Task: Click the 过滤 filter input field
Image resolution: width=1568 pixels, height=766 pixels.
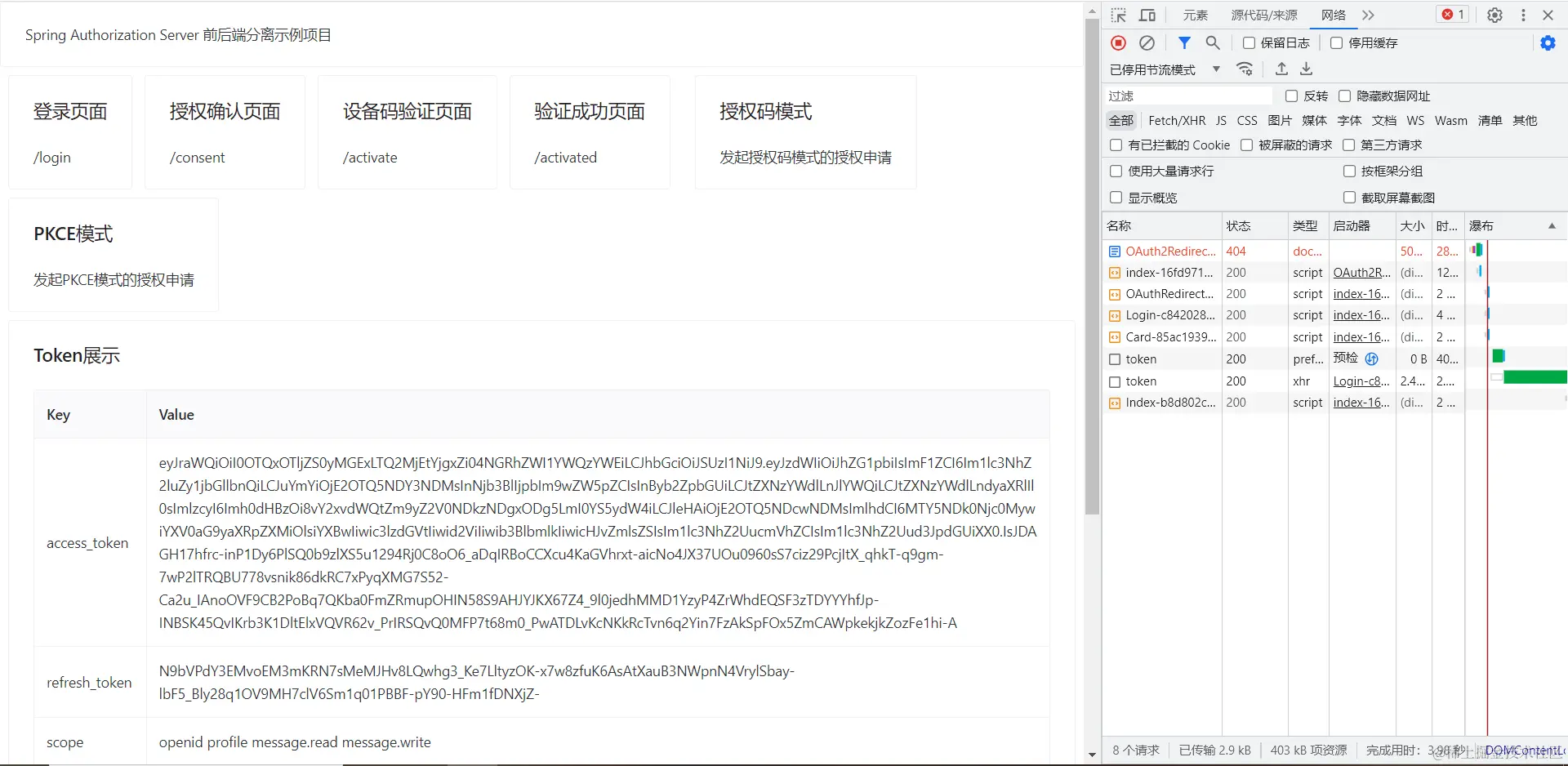Action: click(1189, 96)
